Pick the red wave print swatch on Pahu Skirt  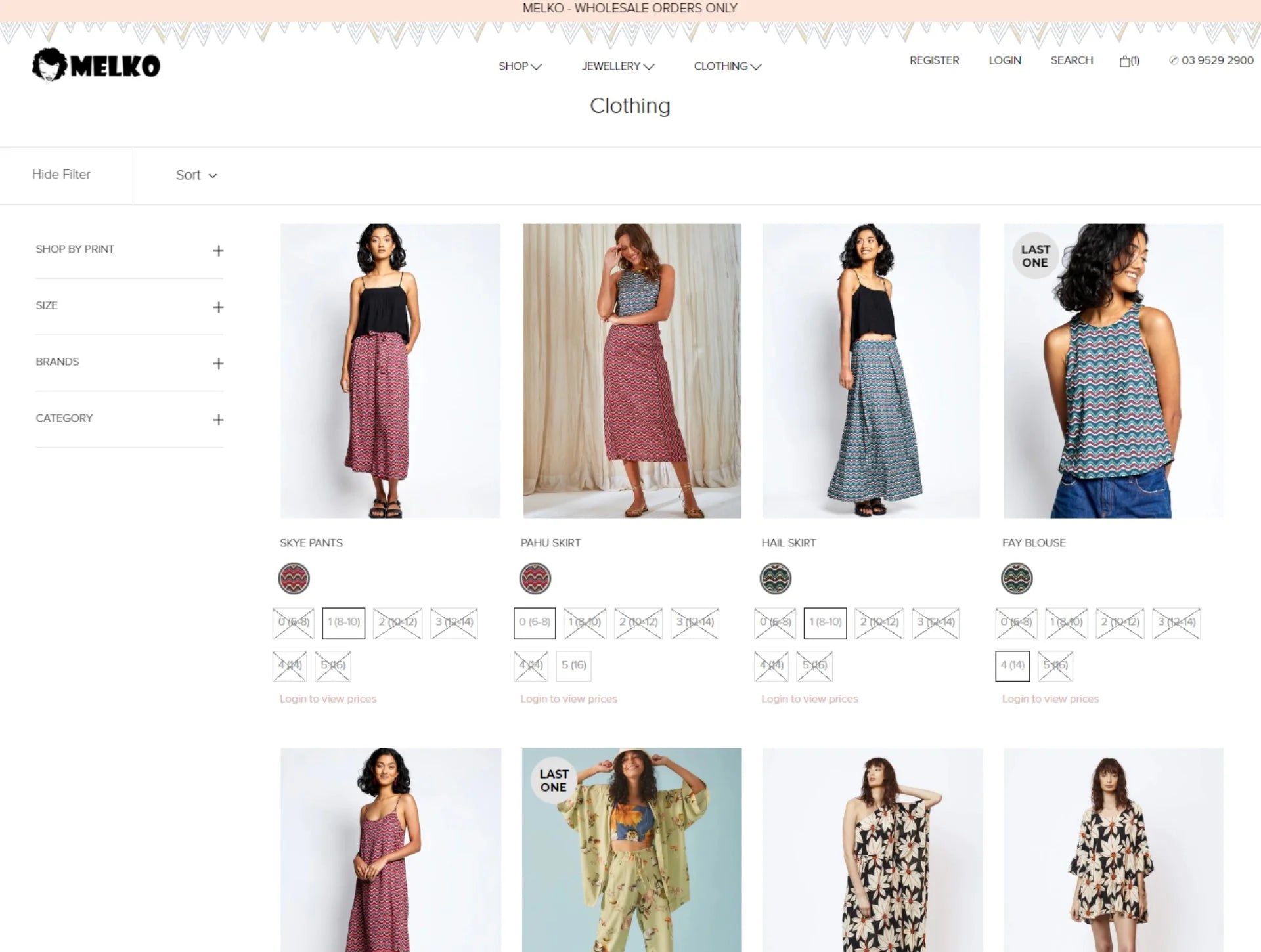point(535,578)
